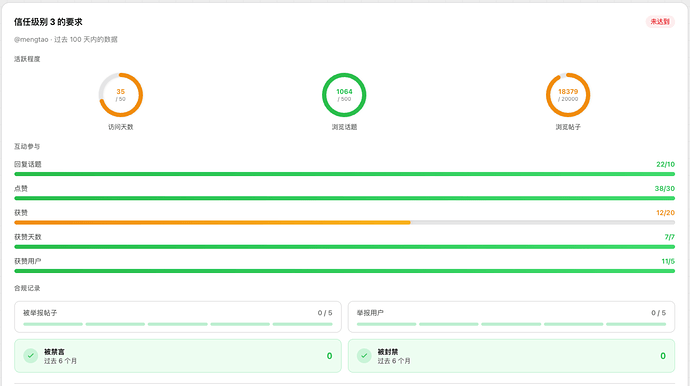Click the 回复话题 progress bar
The image size is (690, 386).
coord(344,174)
